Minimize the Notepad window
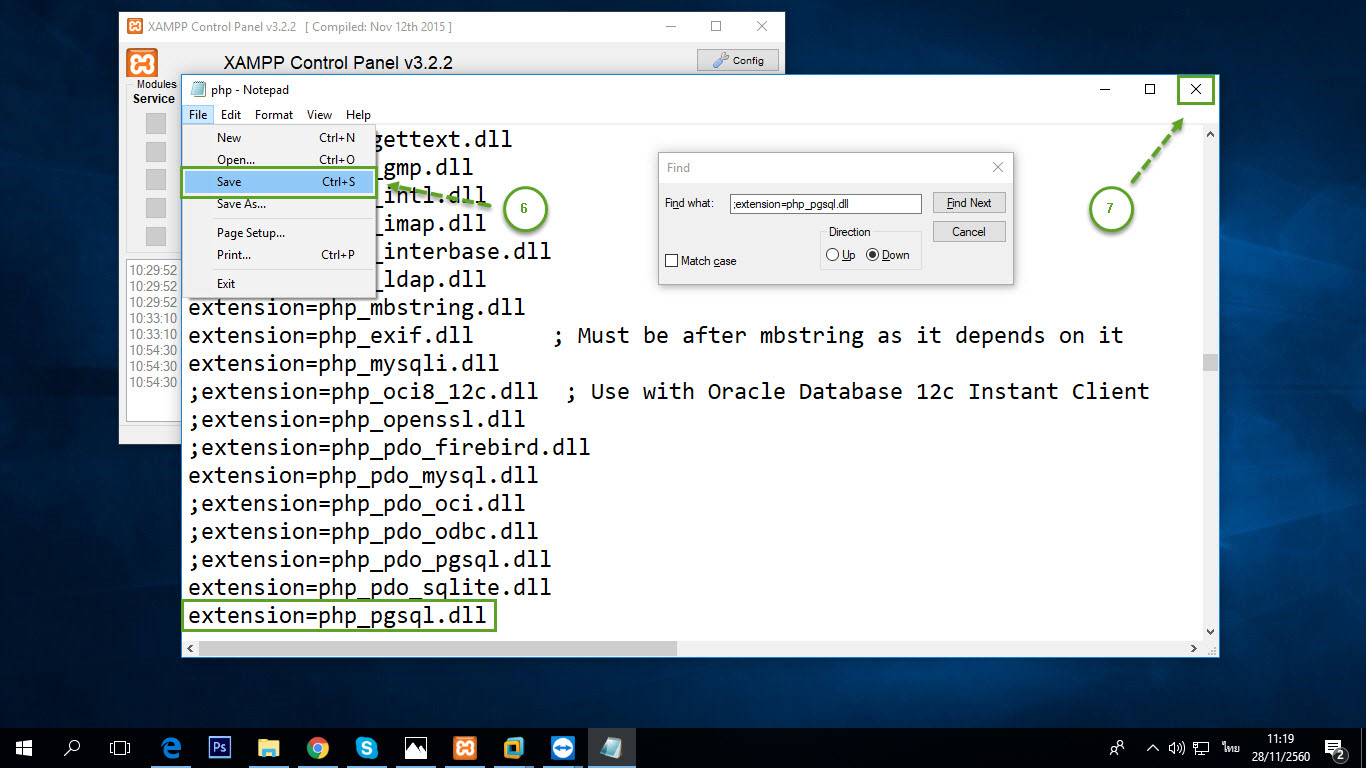The image size is (1366, 768). point(1104,89)
